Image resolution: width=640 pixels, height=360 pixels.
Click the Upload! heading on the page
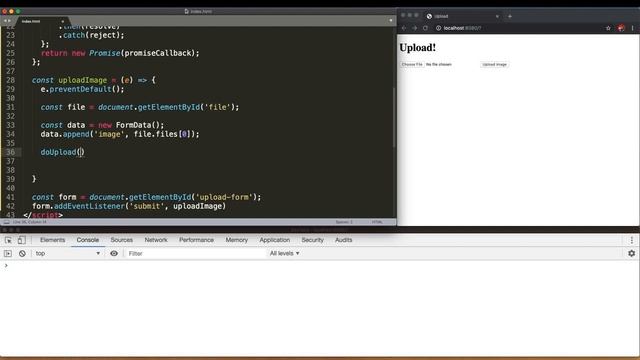[x=418, y=48]
